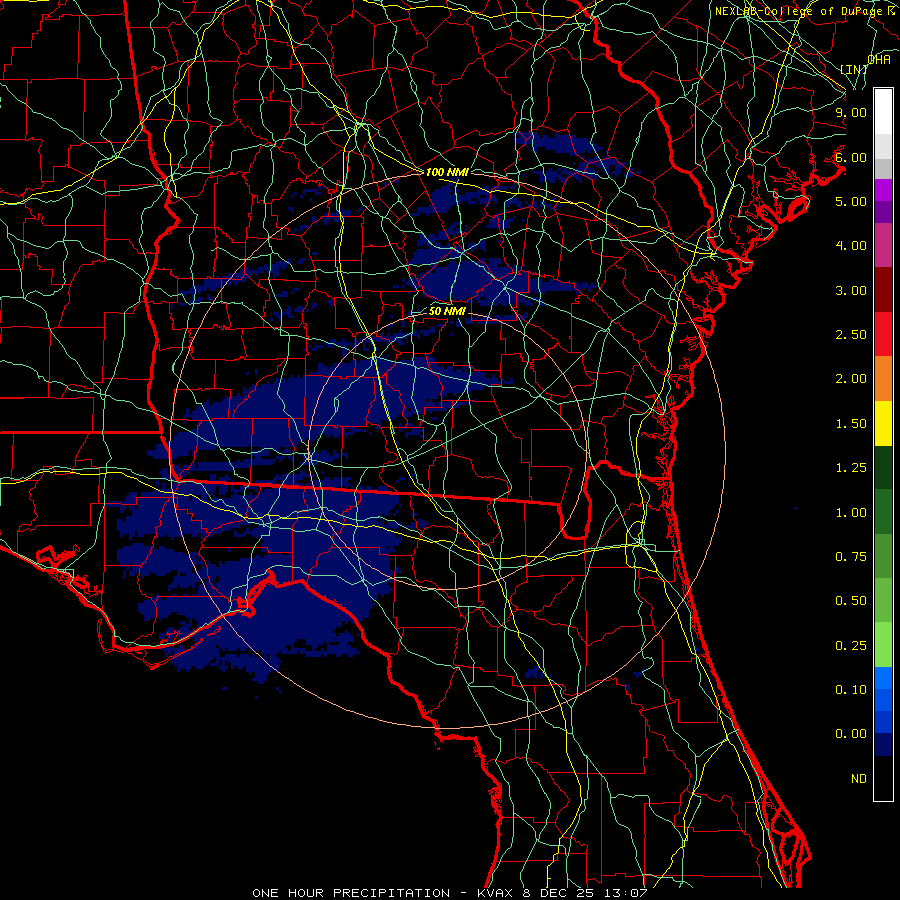Screen dimensions: 900x900
Task: Click the 2.00 legend label
Action: [851, 379]
